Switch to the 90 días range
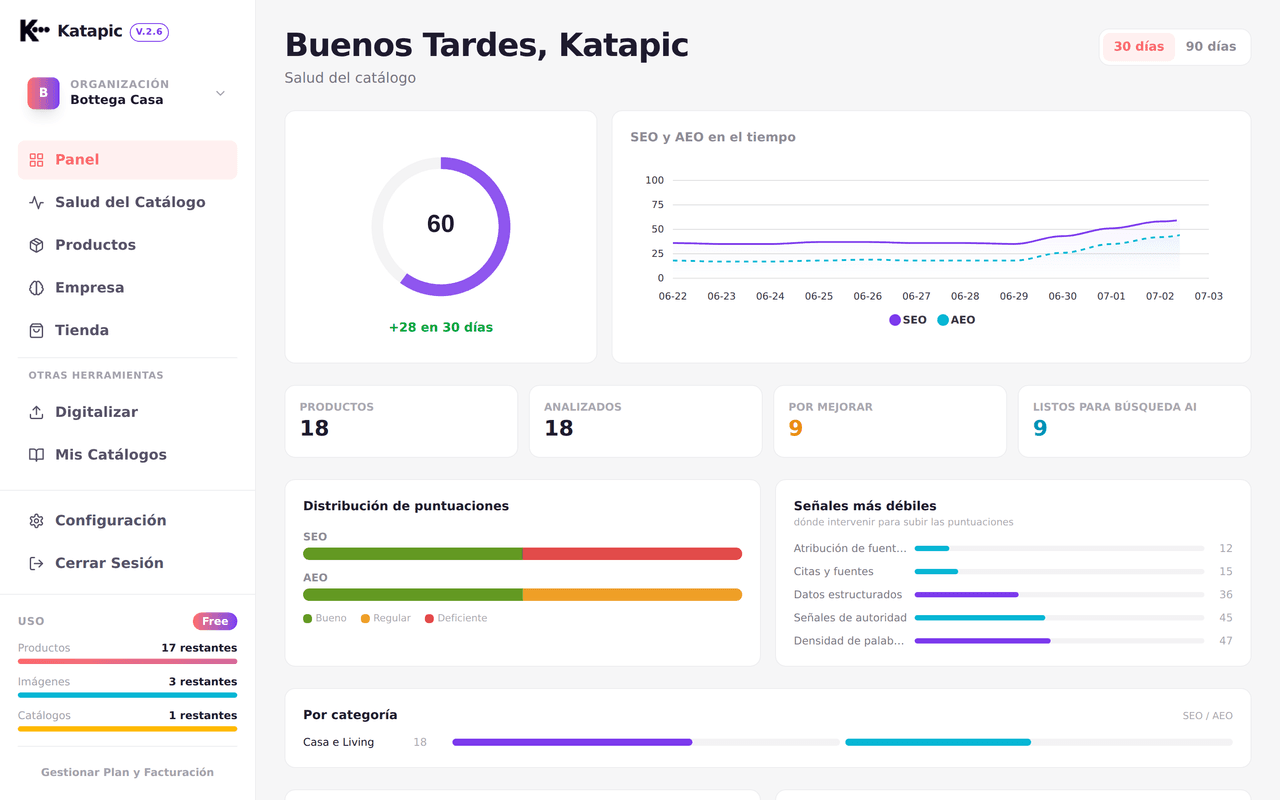 click(1211, 47)
